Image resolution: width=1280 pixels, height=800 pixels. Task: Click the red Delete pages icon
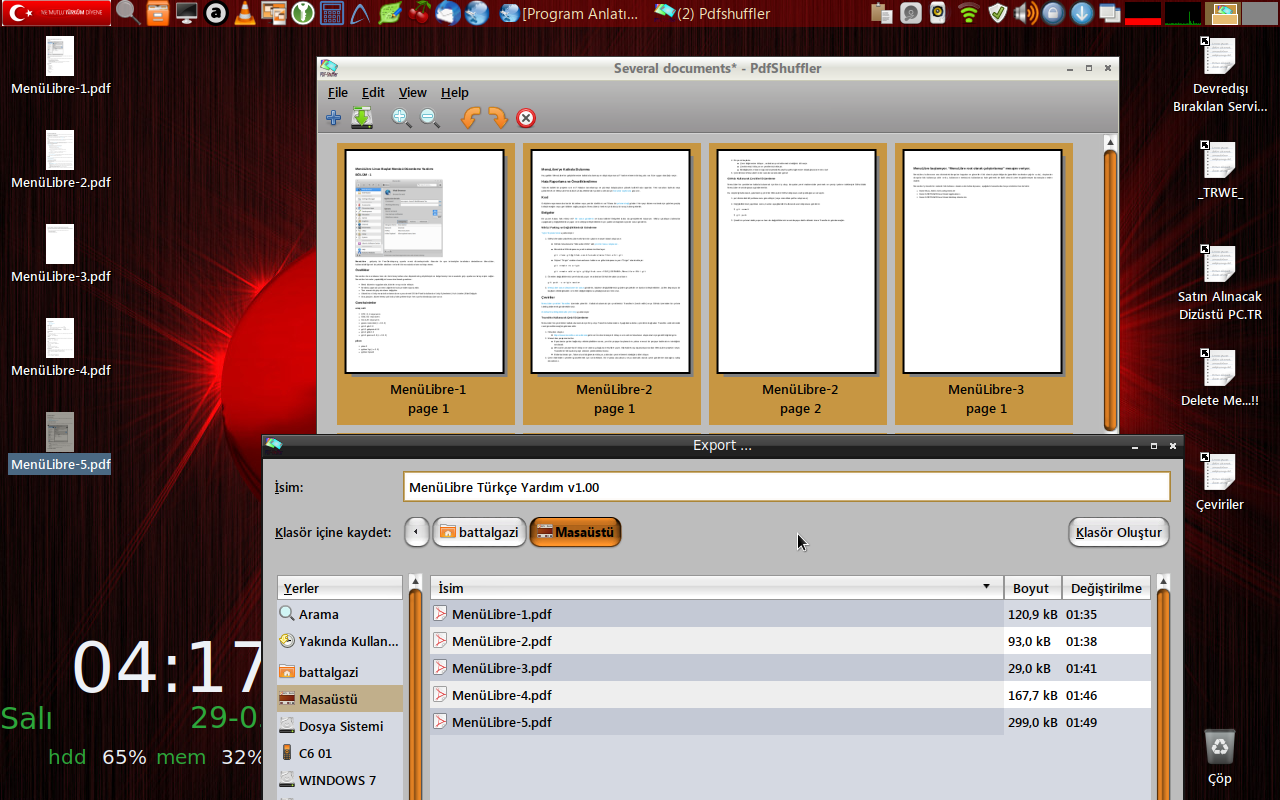[526, 118]
